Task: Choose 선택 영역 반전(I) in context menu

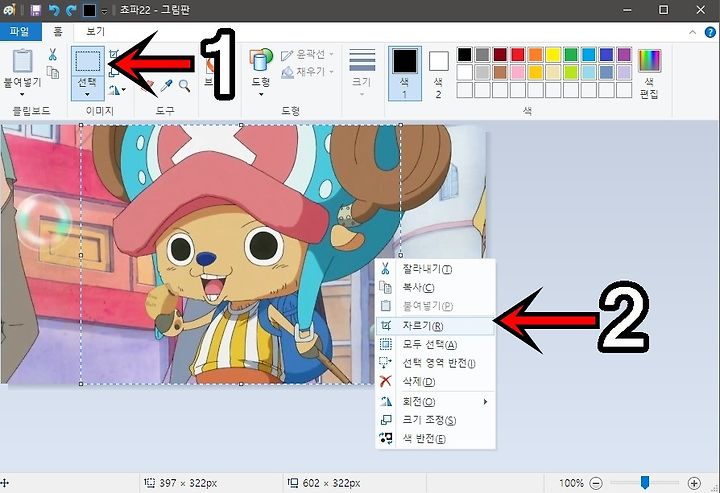Action: (x=435, y=363)
